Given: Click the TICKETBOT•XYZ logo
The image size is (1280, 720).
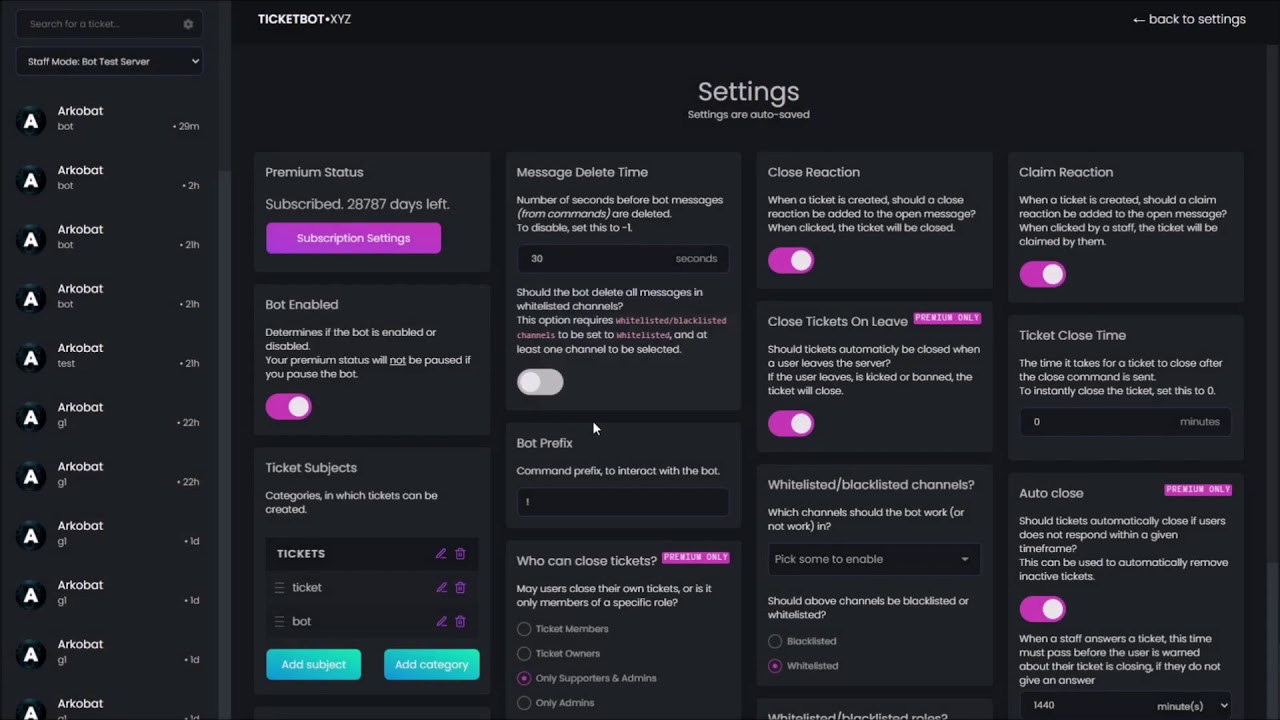Looking at the screenshot, I should (304, 19).
